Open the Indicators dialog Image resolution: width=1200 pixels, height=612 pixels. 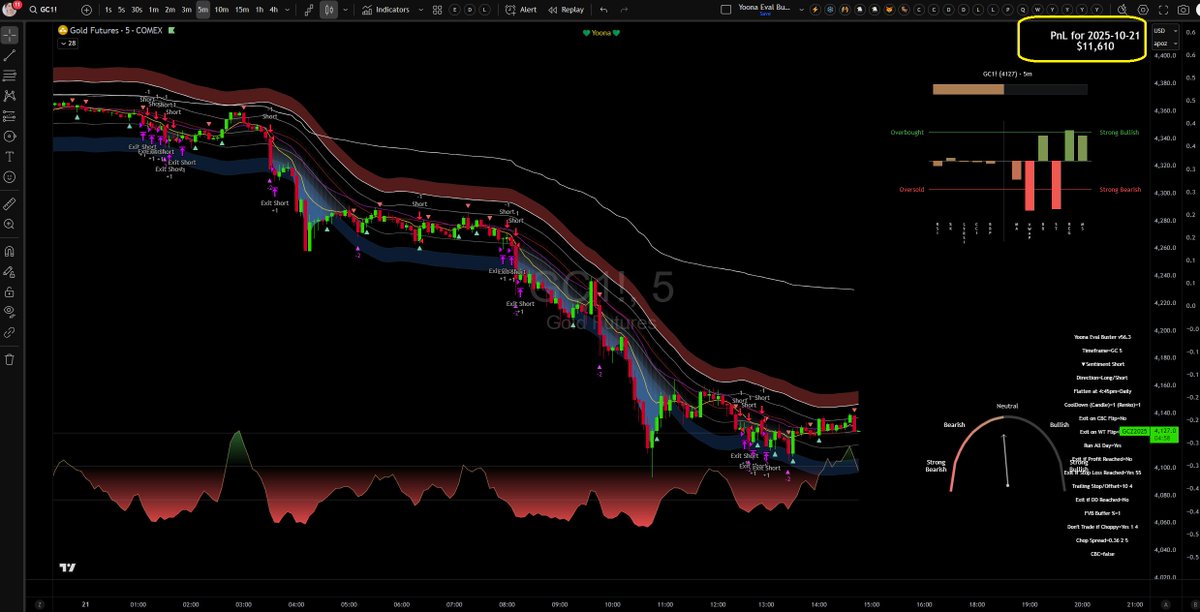point(386,9)
